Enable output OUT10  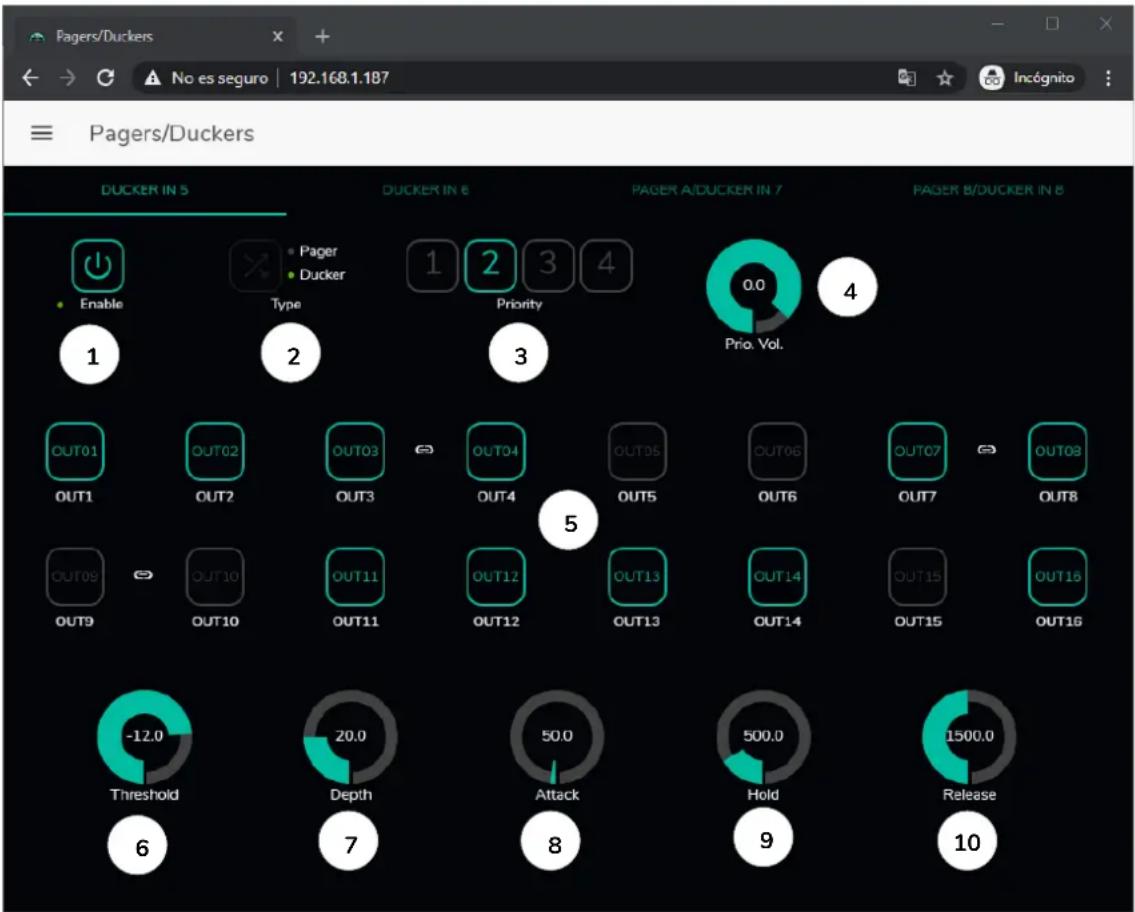(215, 577)
